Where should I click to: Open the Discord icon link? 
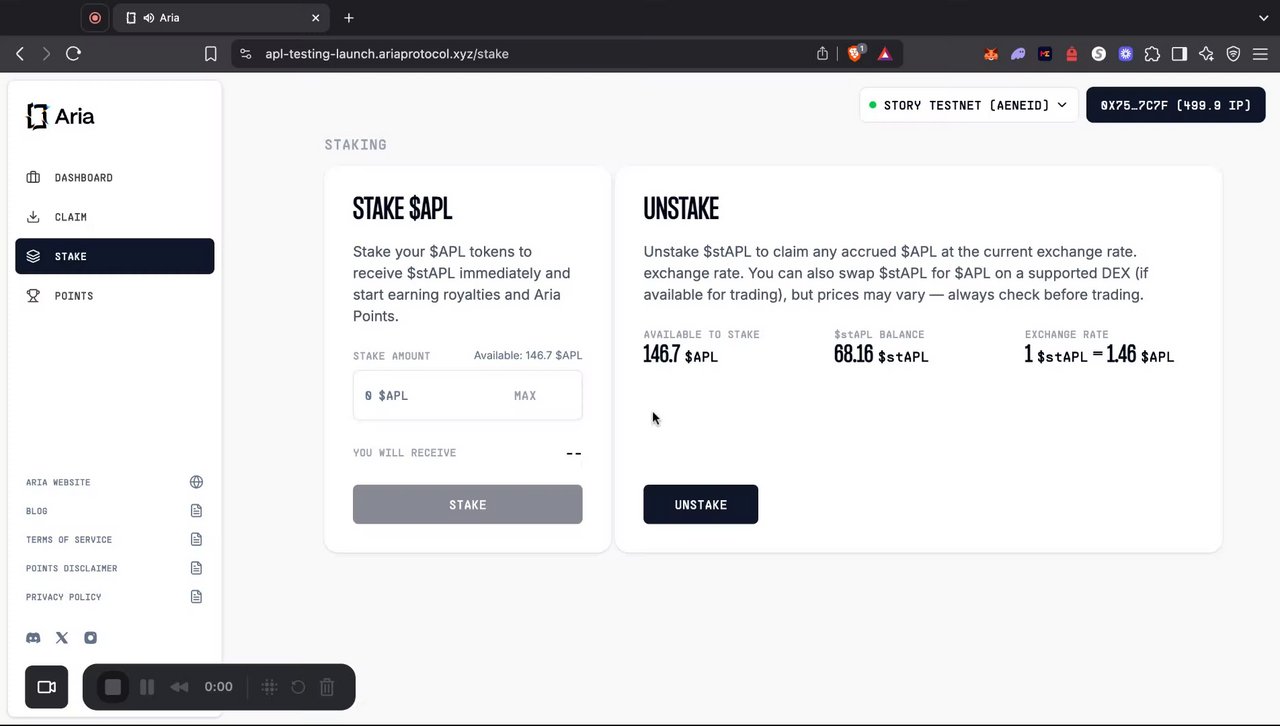pyautogui.click(x=33, y=638)
